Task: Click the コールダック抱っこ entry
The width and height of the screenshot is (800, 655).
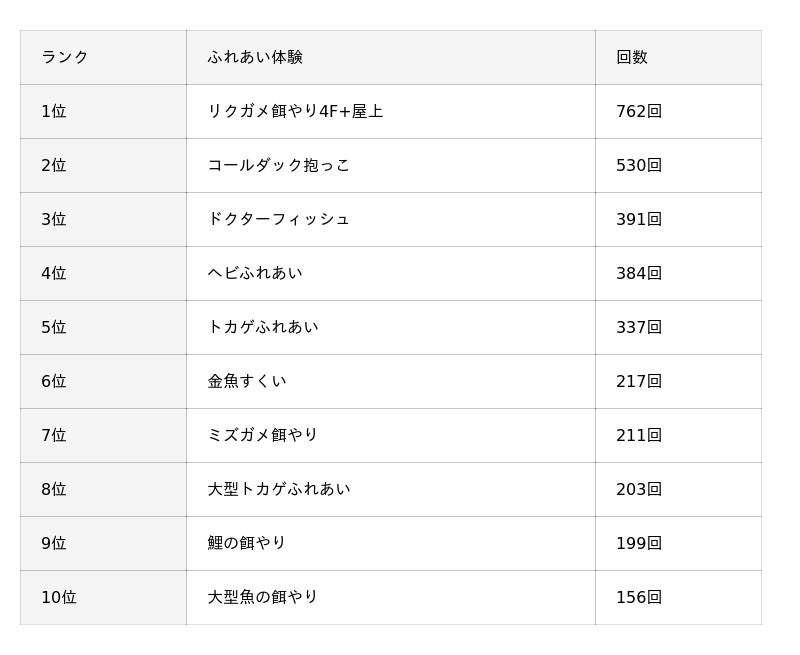Action: (279, 165)
